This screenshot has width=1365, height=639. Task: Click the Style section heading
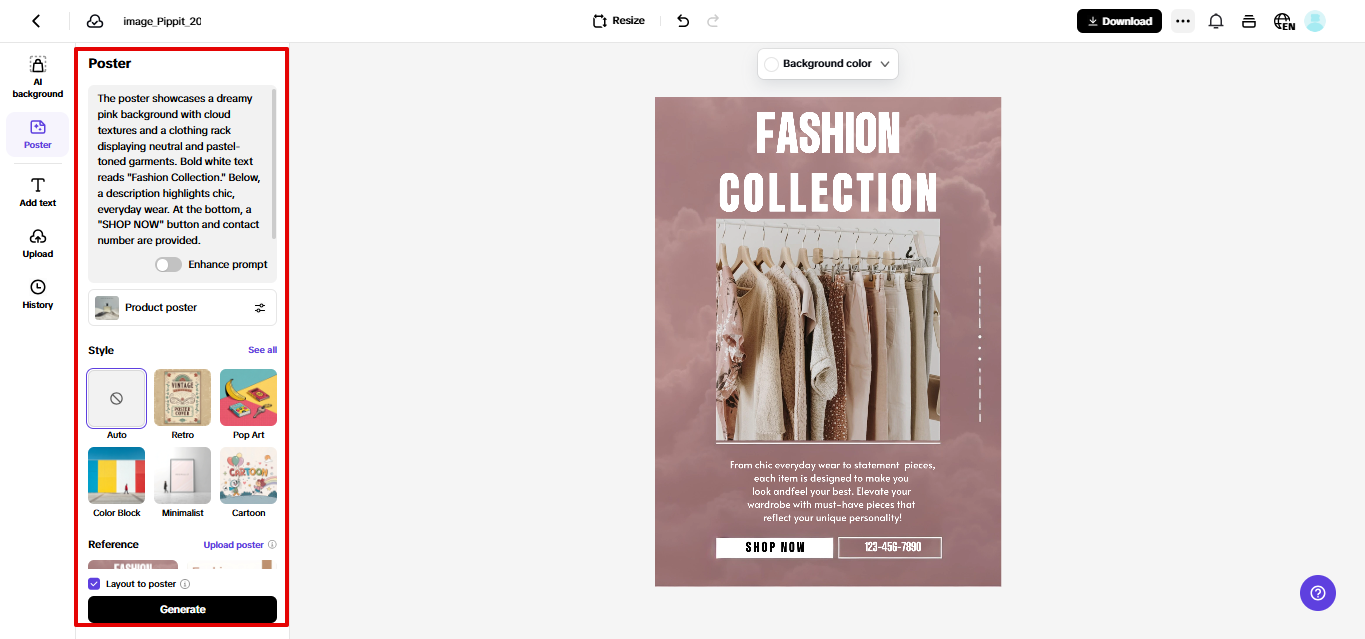tap(101, 350)
